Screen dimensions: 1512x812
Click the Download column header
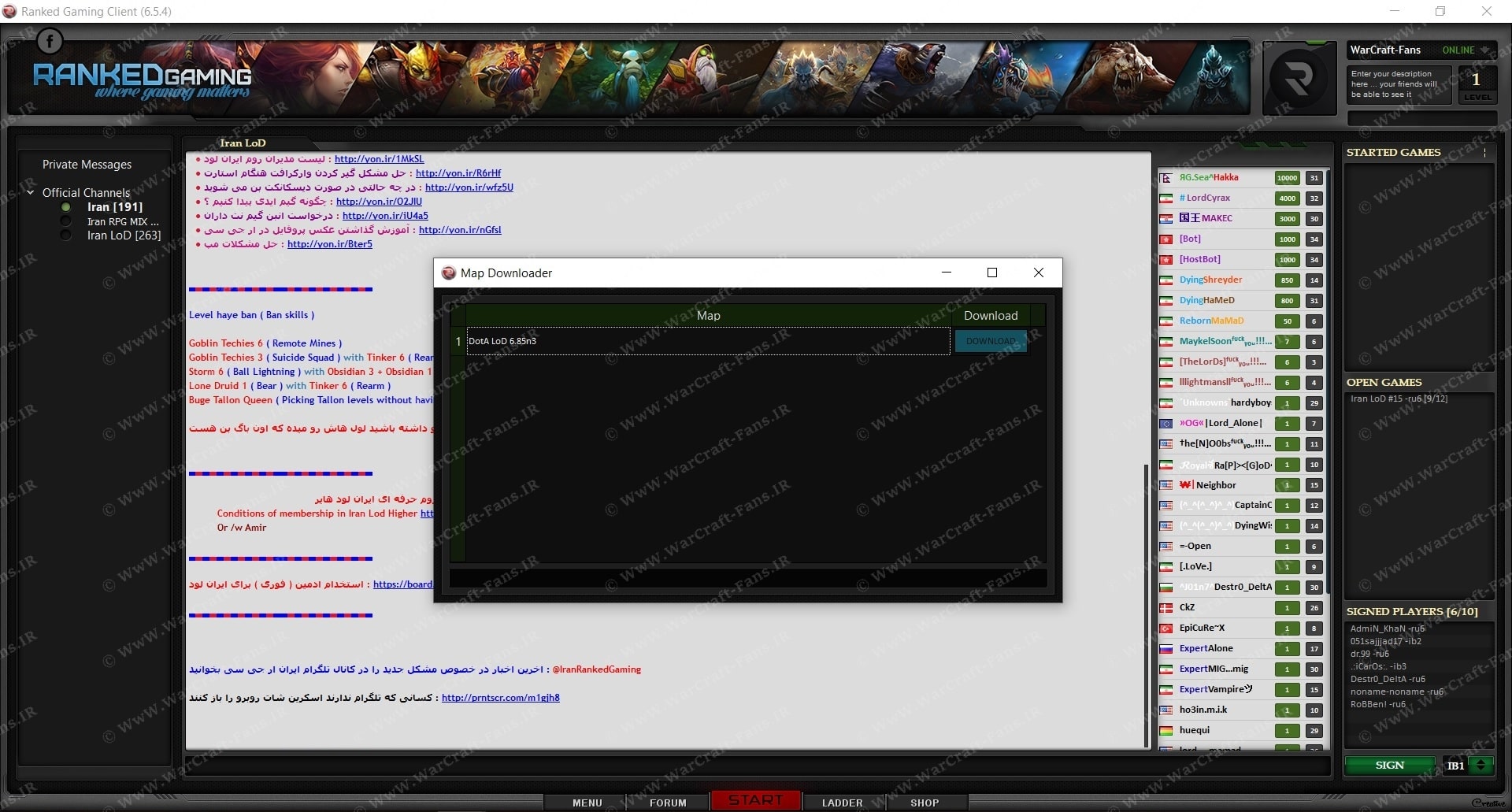pyautogui.click(x=991, y=315)
